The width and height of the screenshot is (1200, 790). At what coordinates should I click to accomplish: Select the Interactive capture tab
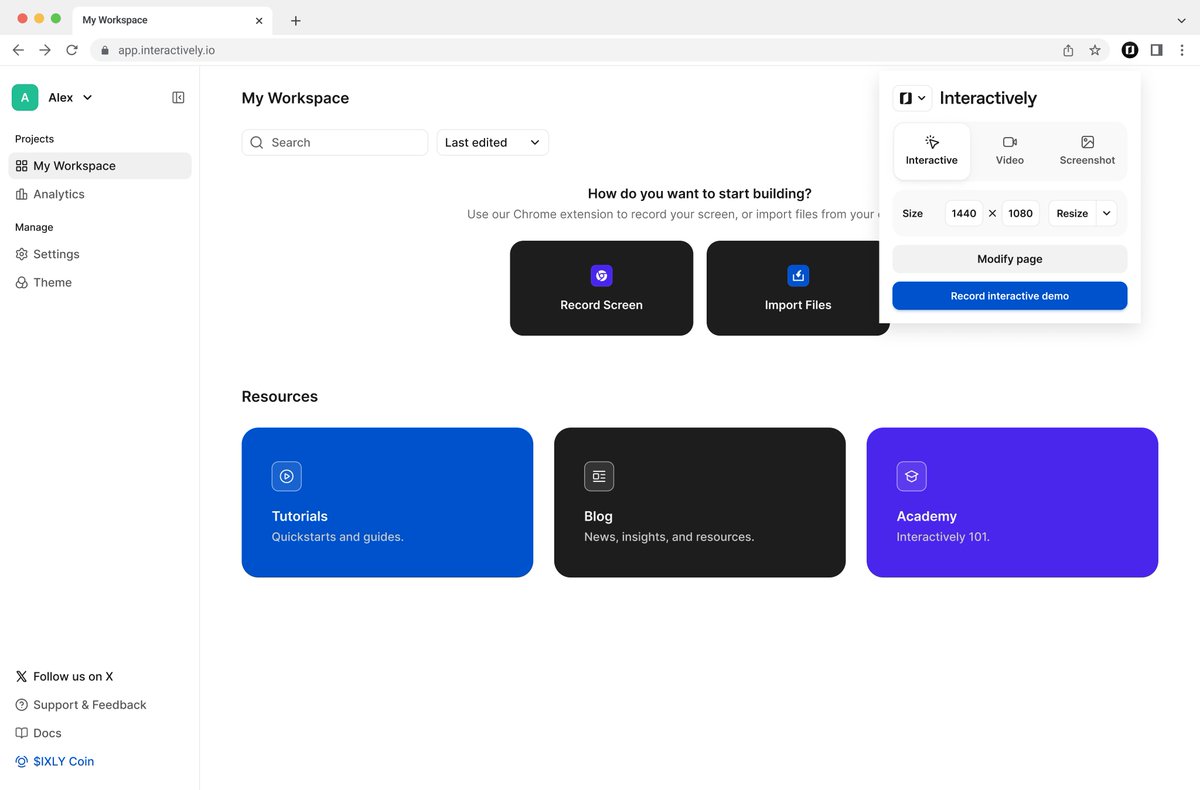point(932,151)
